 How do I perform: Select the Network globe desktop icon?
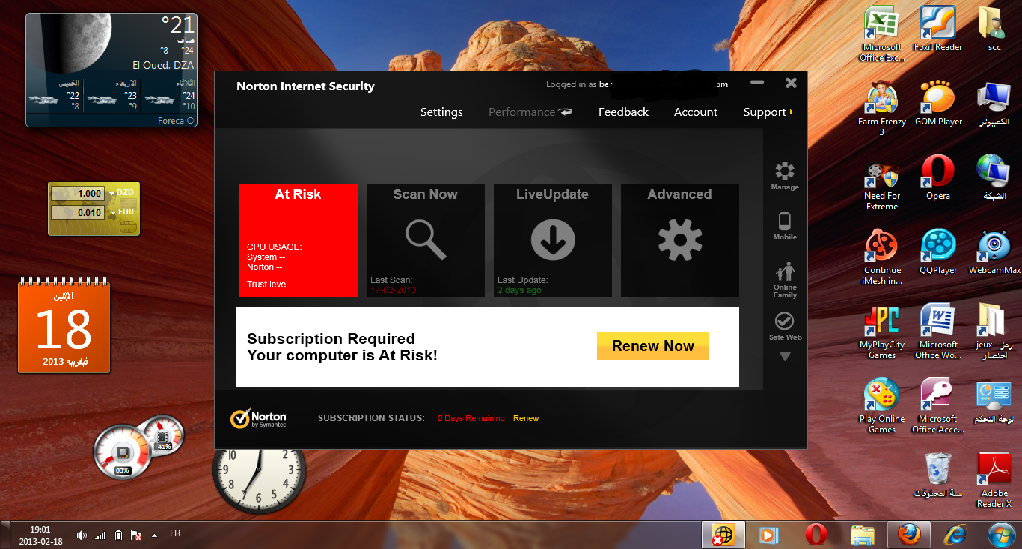[x=993, y=177]
